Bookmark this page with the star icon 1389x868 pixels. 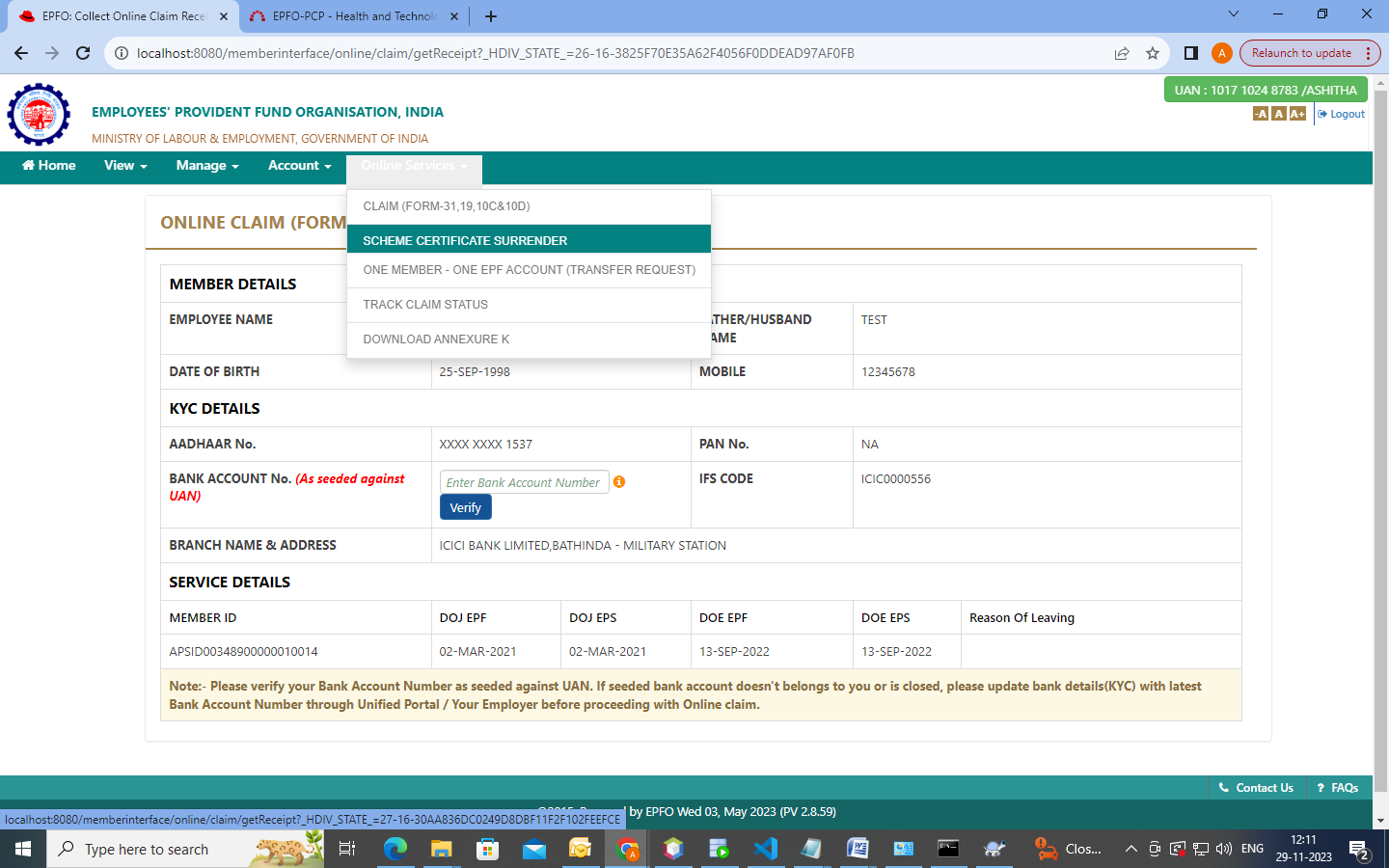pyautogui.click(x=1153, y=53)
